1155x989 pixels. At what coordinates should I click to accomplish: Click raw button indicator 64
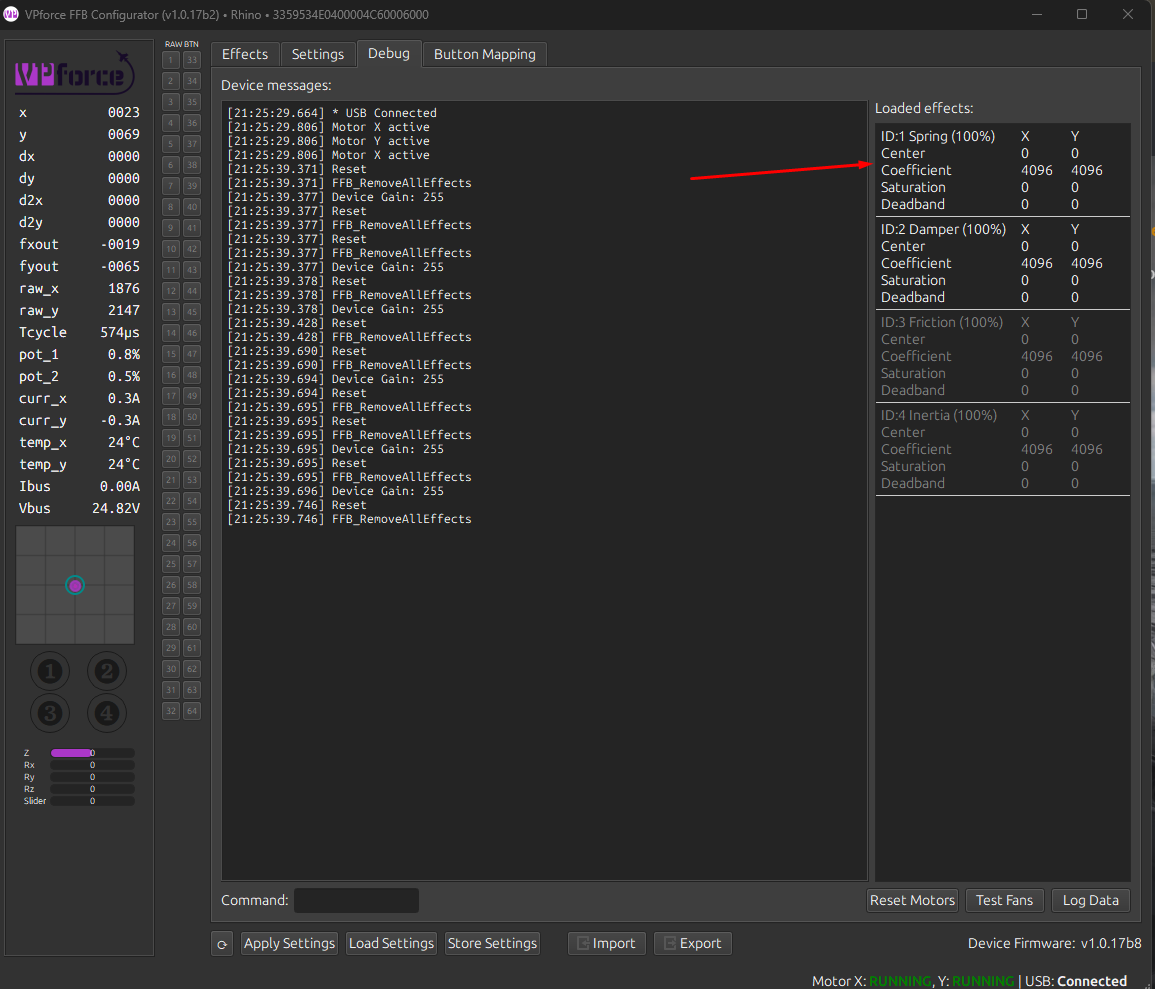pyautogui.click(x=192, y=711)
